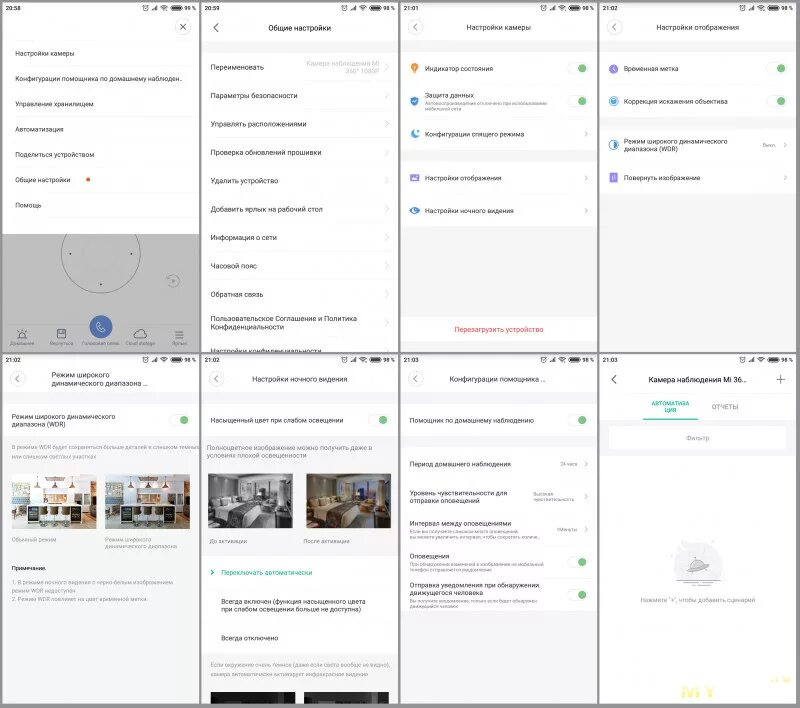Tap the blue phone call button
800x708 pixels.
pos(101,327)
